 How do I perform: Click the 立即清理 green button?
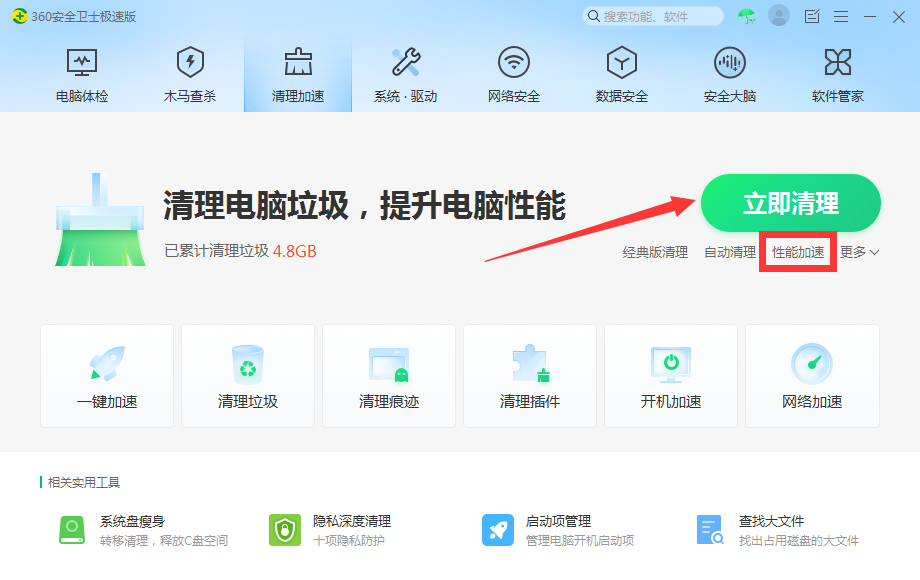pyautogui.click(x=791, y=203)
